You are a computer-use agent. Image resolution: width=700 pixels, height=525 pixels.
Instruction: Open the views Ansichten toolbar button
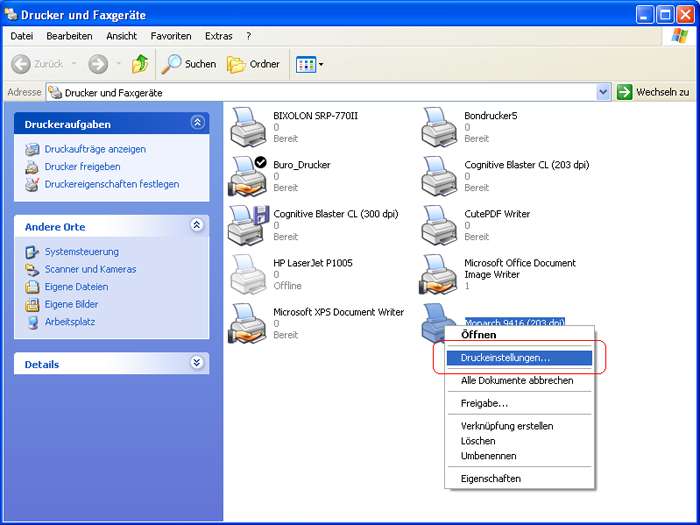tap(306, 65)
